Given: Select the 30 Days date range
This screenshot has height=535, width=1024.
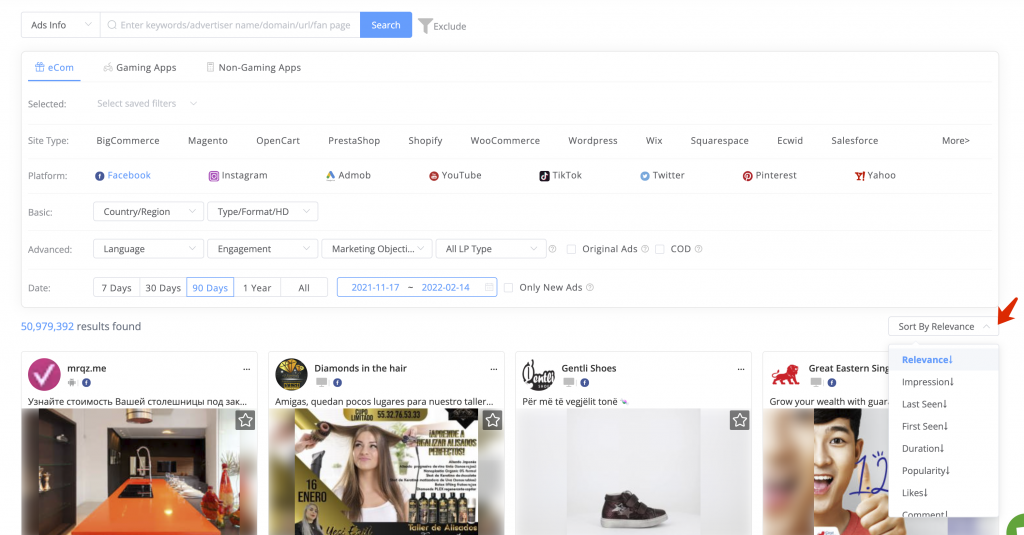Looking at the screenshot, I should (163, 287).
